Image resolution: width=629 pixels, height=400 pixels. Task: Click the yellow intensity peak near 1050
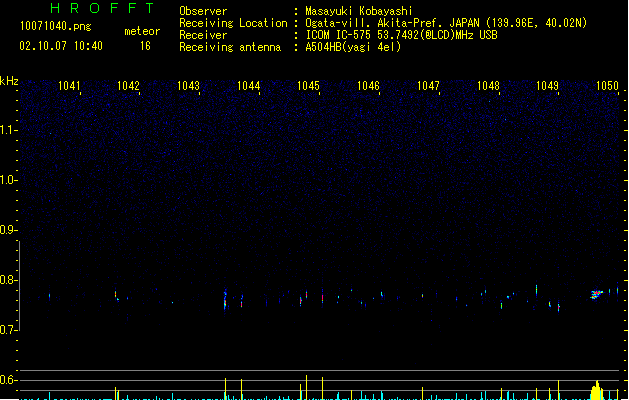pos(597,390)
